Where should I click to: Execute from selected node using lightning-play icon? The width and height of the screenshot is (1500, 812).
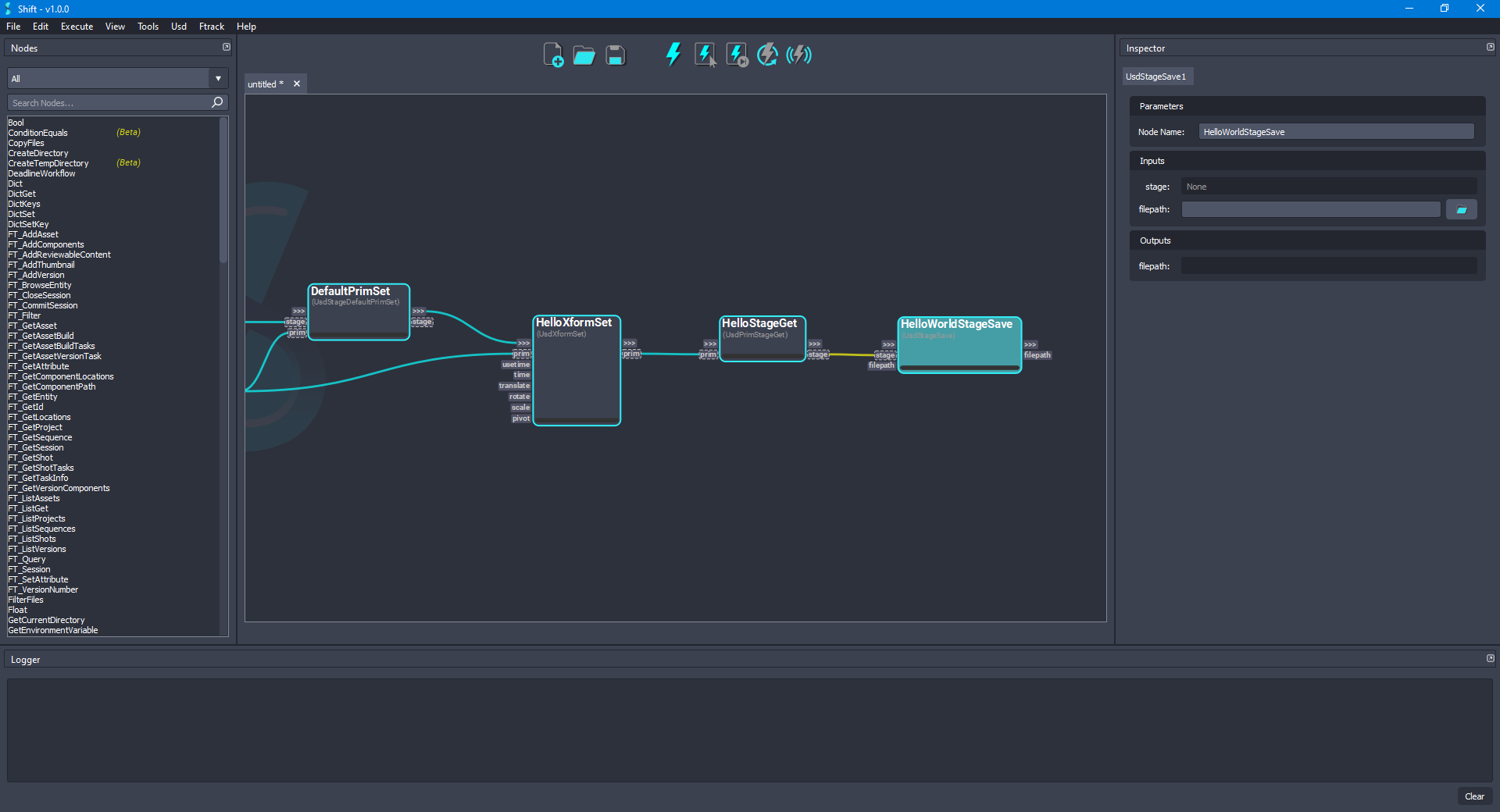(735, 54)
